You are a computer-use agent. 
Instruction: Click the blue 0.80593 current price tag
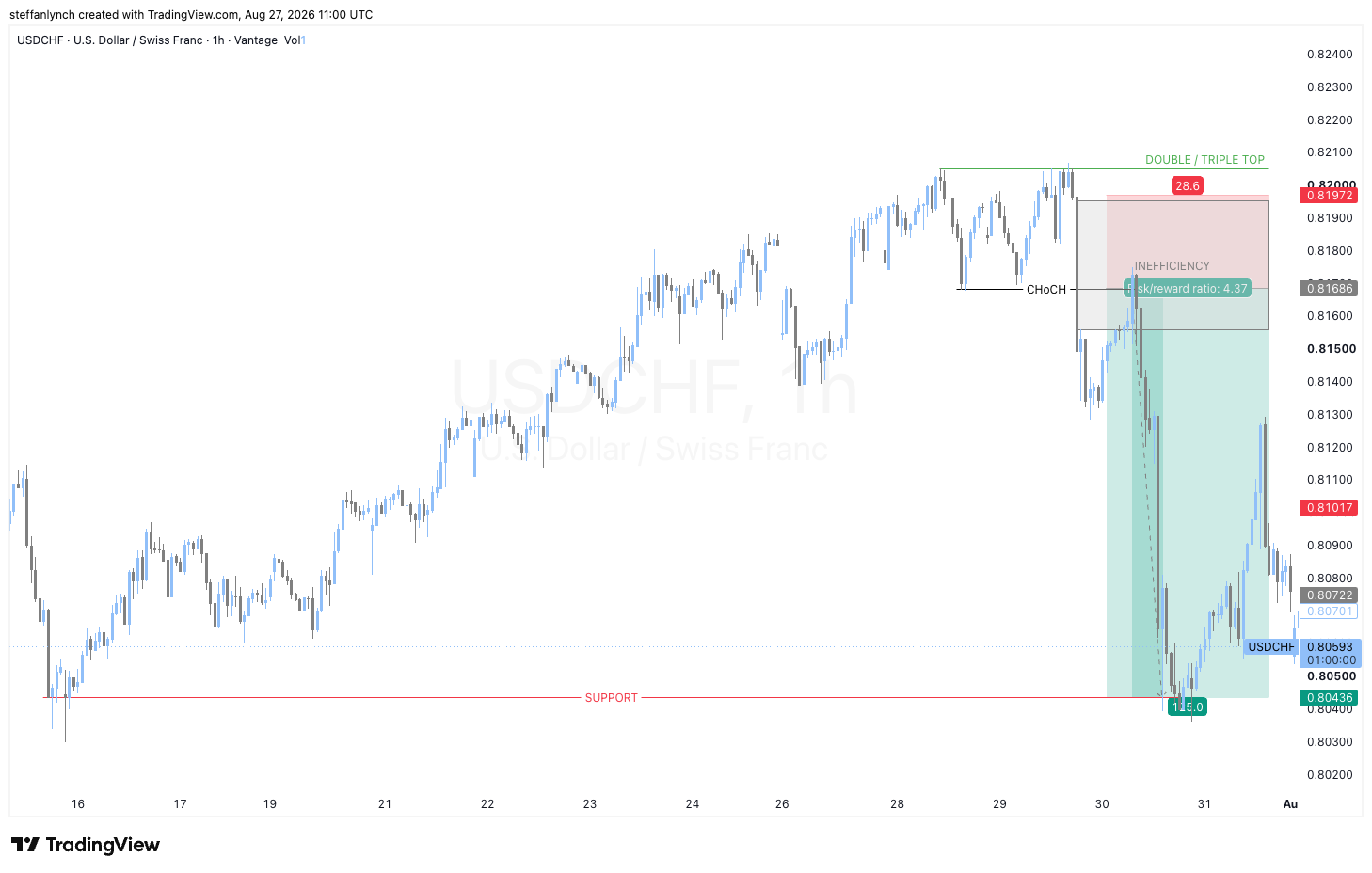tap(1330, 647)
